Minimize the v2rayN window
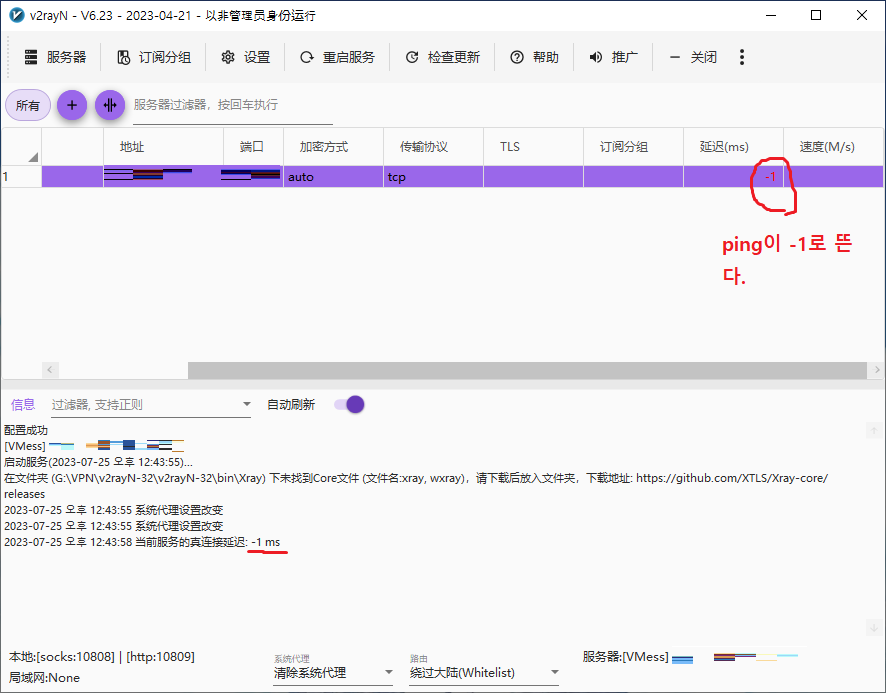 point(771,15)
